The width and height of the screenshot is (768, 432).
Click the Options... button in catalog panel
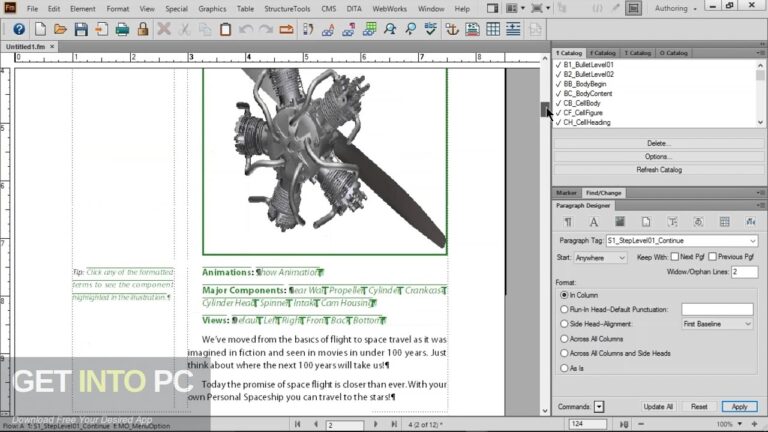click(659, 157)
